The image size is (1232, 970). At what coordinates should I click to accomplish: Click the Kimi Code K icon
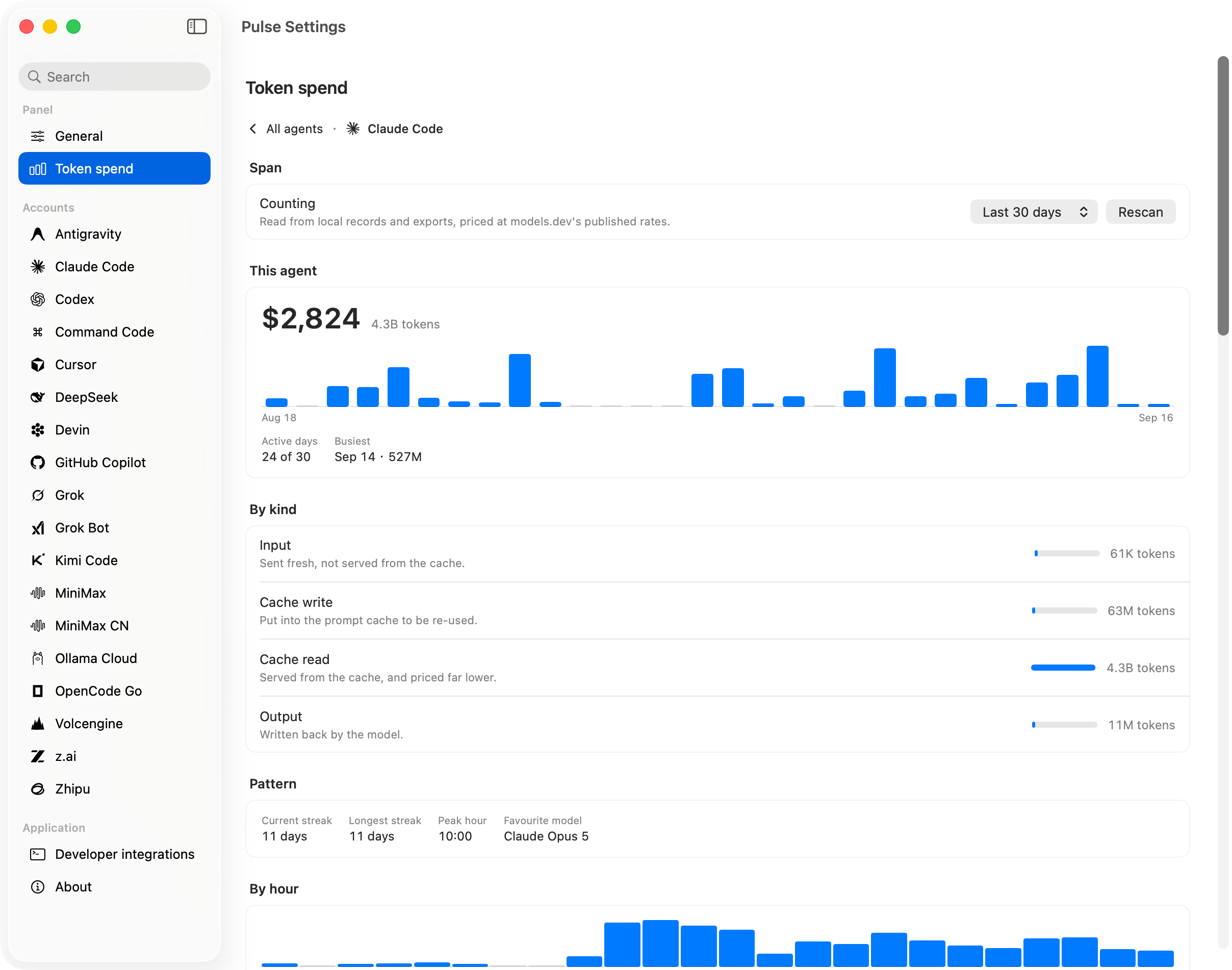point(37,560)
